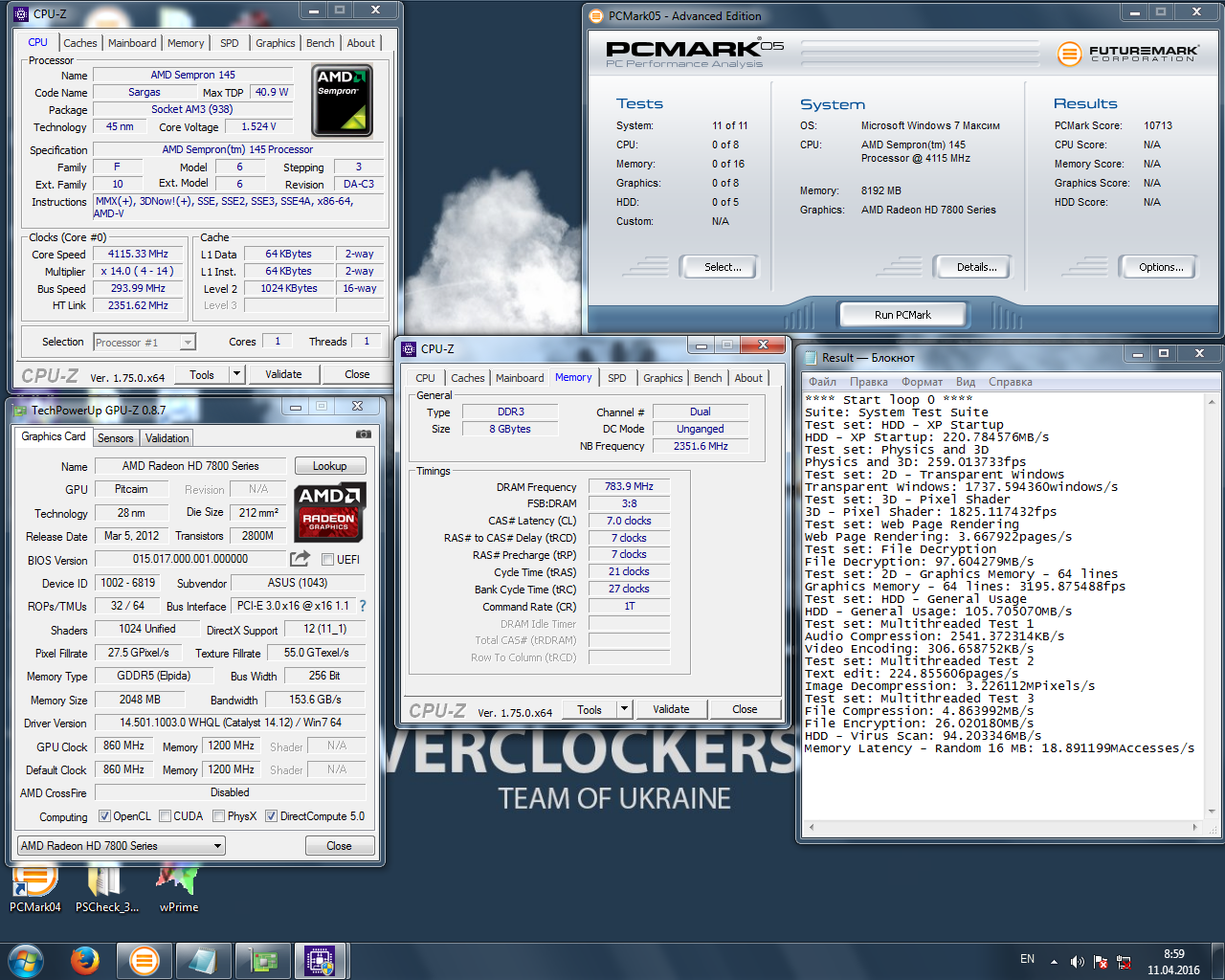Open Tools dropdown arrow in CPU-Z CPU window
Screen dimensions: 1225x980
tap(237, 374)
